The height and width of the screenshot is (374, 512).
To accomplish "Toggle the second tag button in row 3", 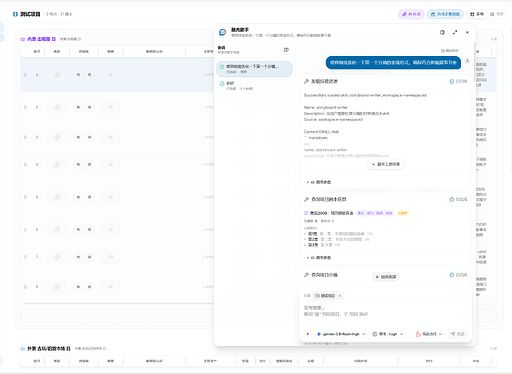I will (x=89, y=137).
